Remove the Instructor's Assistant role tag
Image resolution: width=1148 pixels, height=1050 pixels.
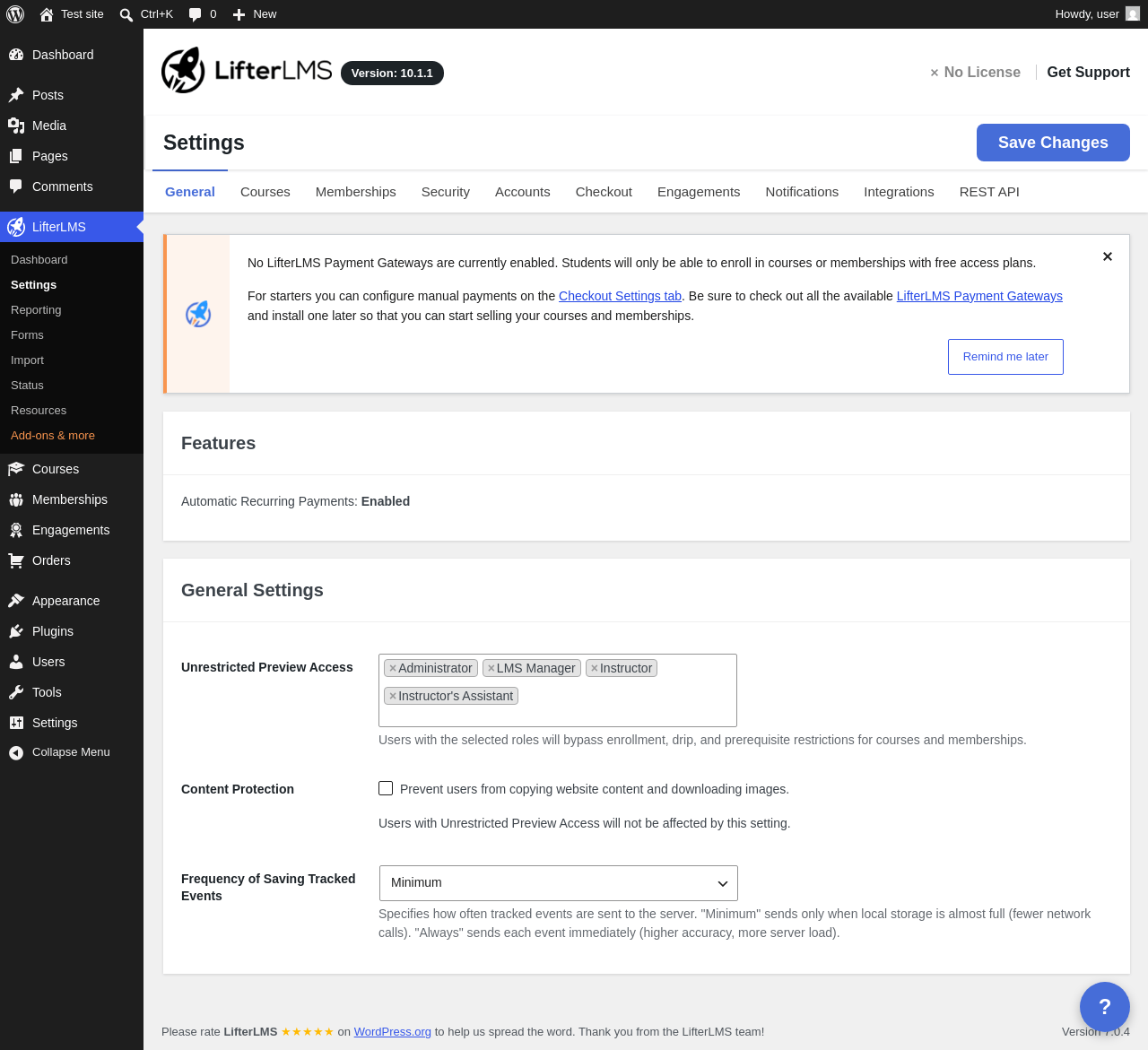point(393,696)
